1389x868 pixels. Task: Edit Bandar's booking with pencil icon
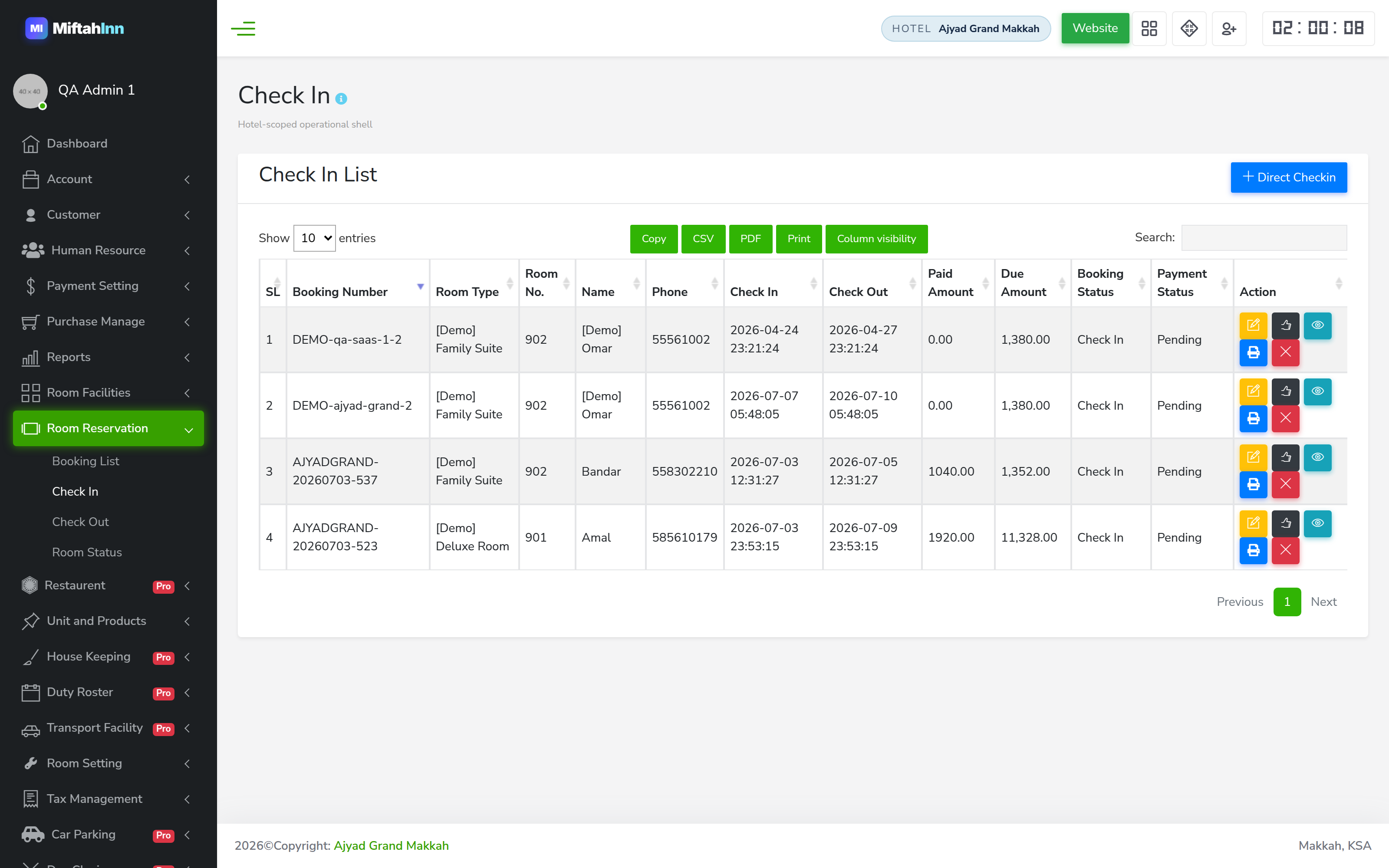[1253, 457]
